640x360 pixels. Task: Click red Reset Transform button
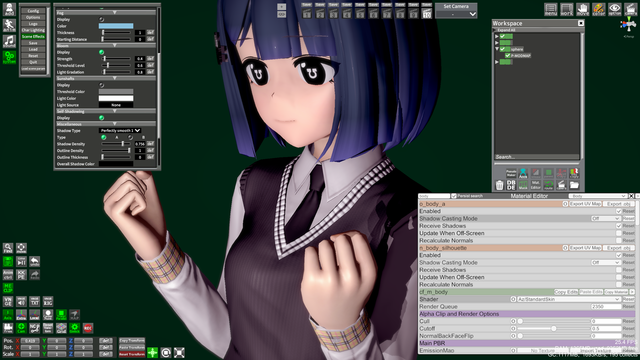(x=132, y=354)
